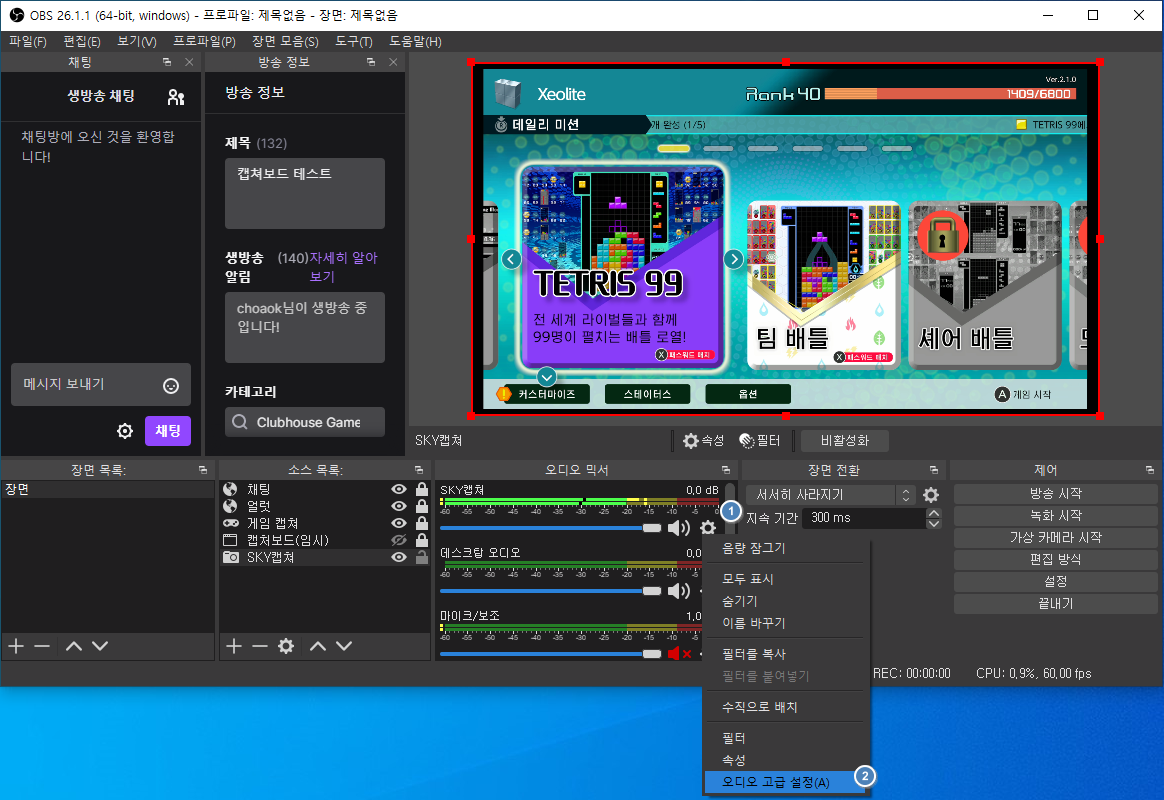Toggle visibility of 게임 캡쳐 source
Screen dimensions: 1164x800
pyautogui.click(x=399, y=523)
